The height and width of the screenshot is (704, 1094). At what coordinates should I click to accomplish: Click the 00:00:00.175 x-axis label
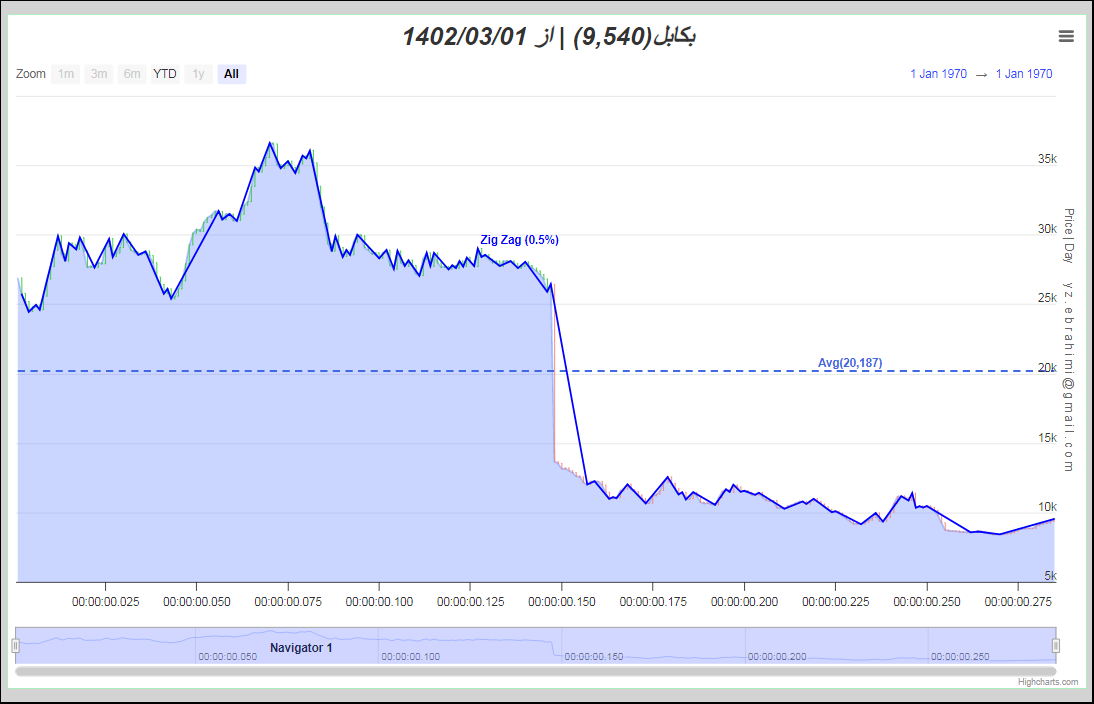click(653, 601)
